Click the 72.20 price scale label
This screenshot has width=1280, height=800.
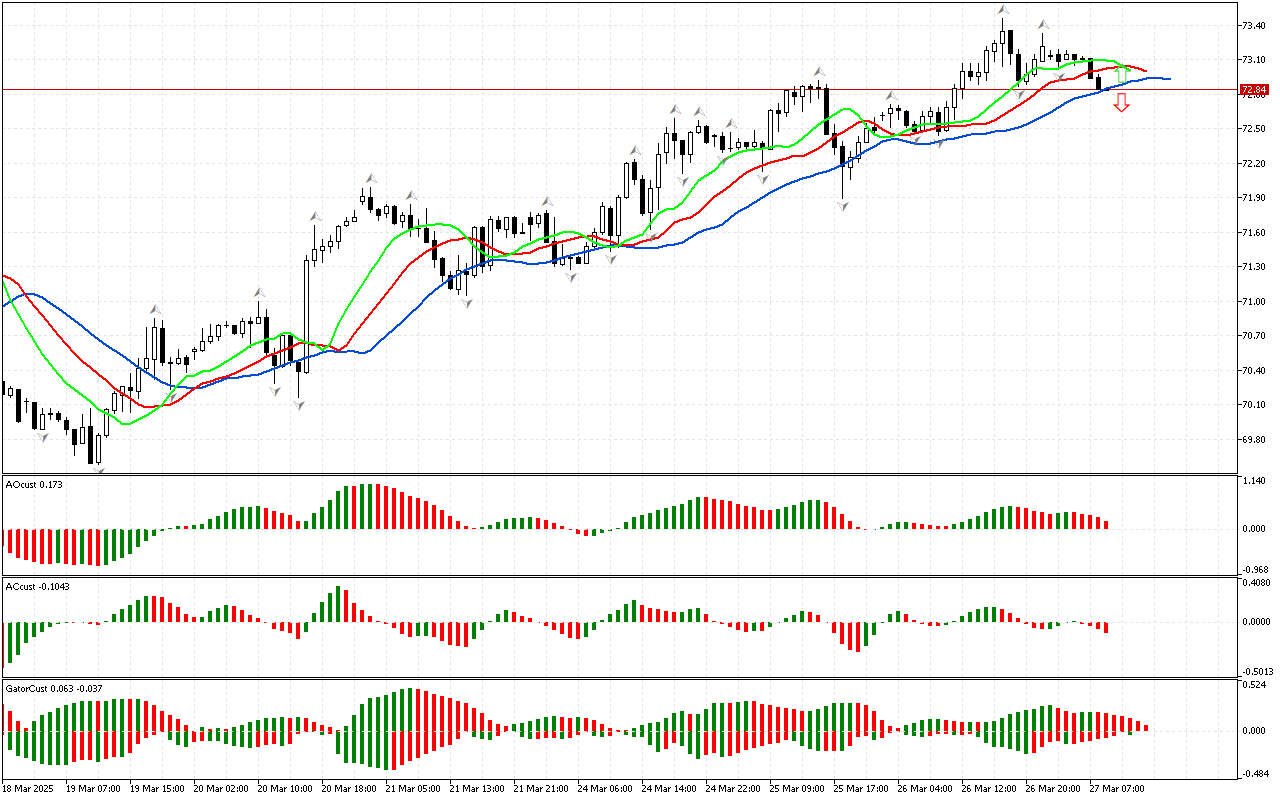point(1253,163)
